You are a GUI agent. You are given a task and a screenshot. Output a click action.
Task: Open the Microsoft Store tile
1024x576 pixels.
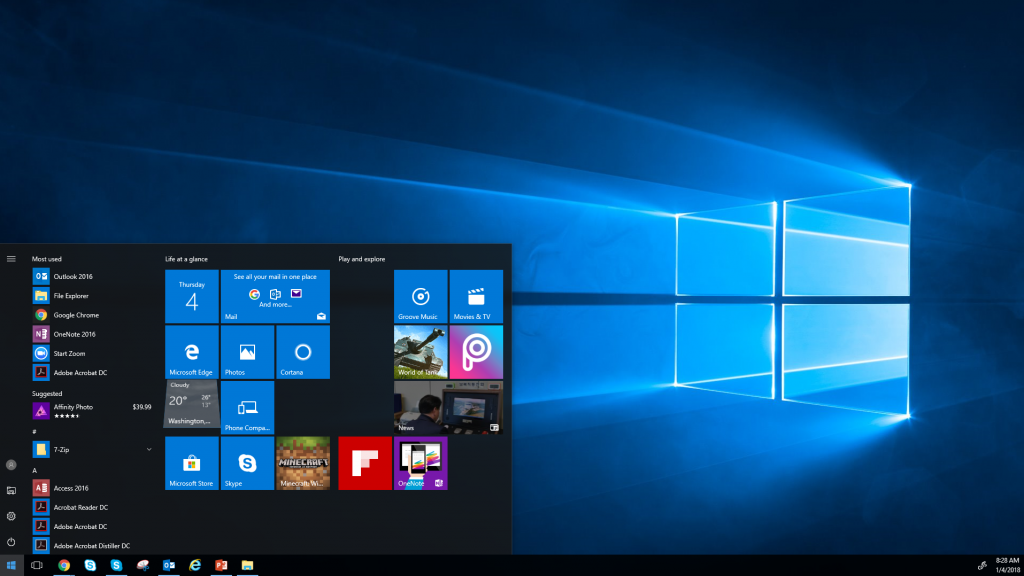tap(191, 463)
